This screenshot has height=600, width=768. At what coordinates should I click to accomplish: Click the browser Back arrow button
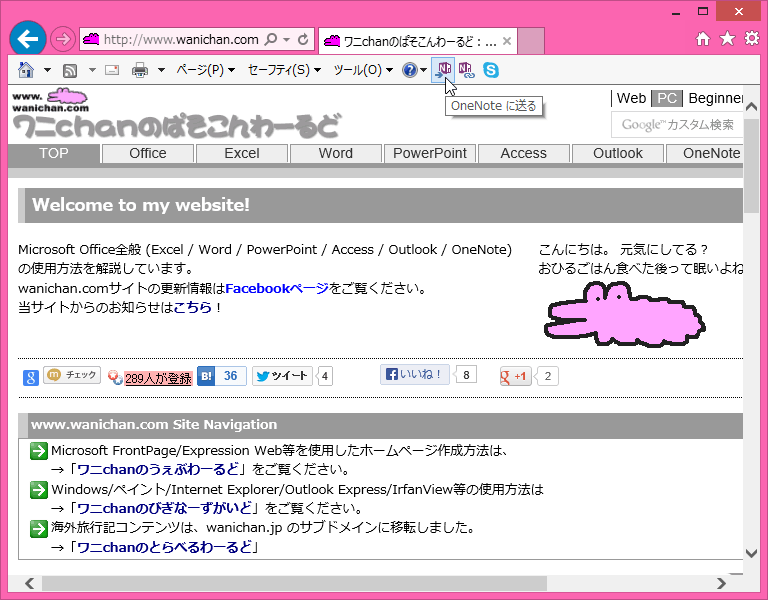pos(28,39)
